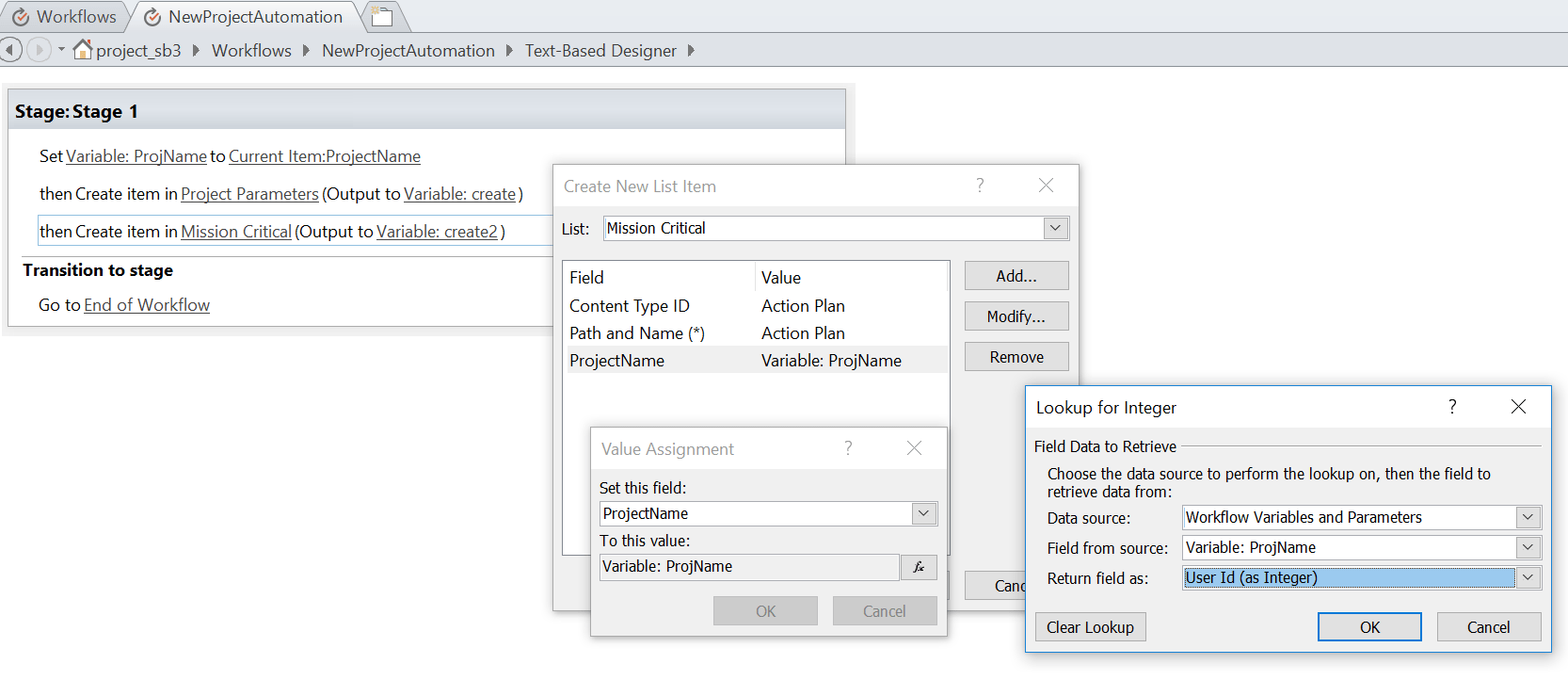Click OK in Lookup for Integer dialog

pos(1369,627)
